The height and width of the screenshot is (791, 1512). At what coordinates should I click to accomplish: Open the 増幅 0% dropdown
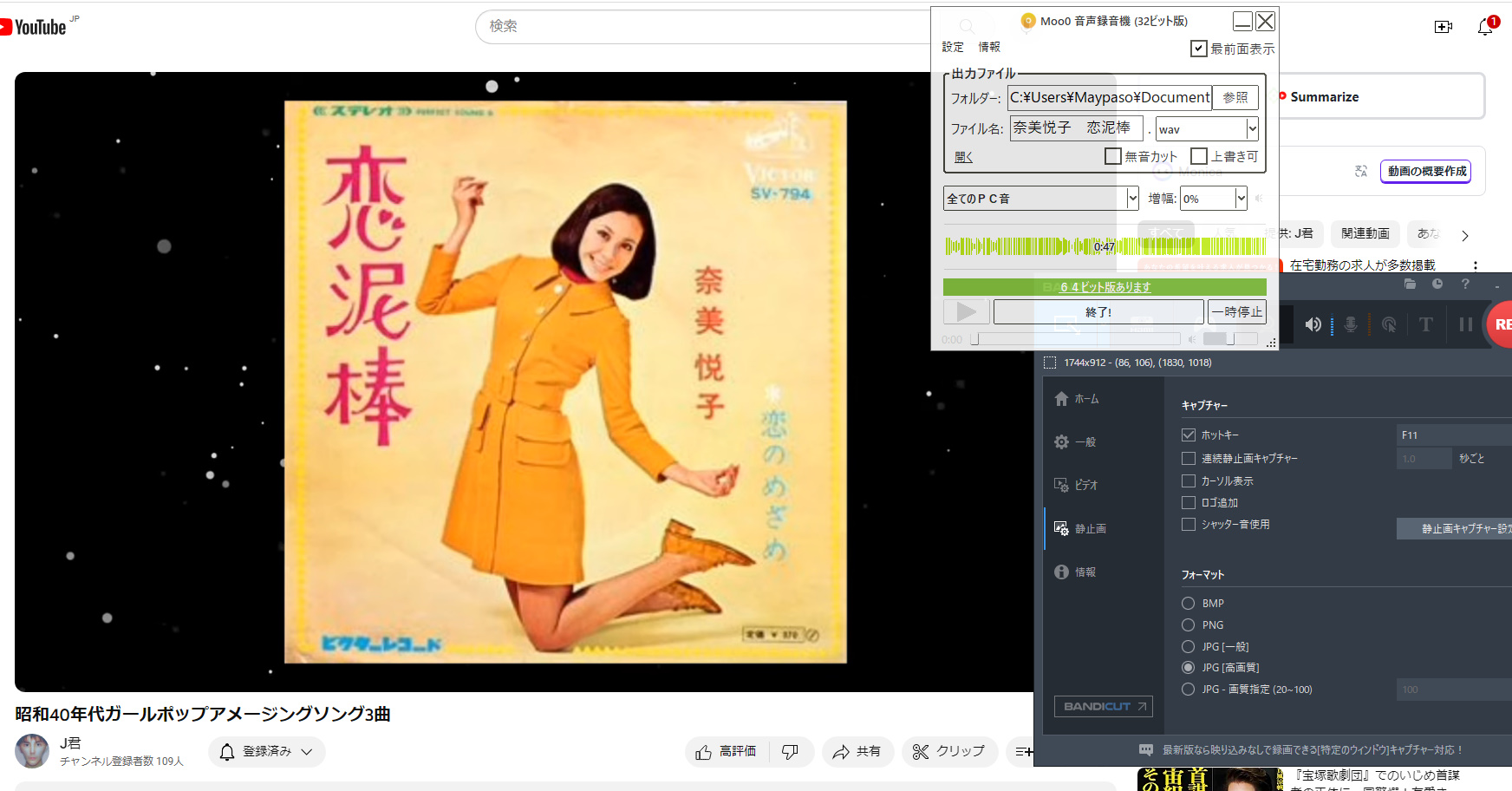point(1214,198)
